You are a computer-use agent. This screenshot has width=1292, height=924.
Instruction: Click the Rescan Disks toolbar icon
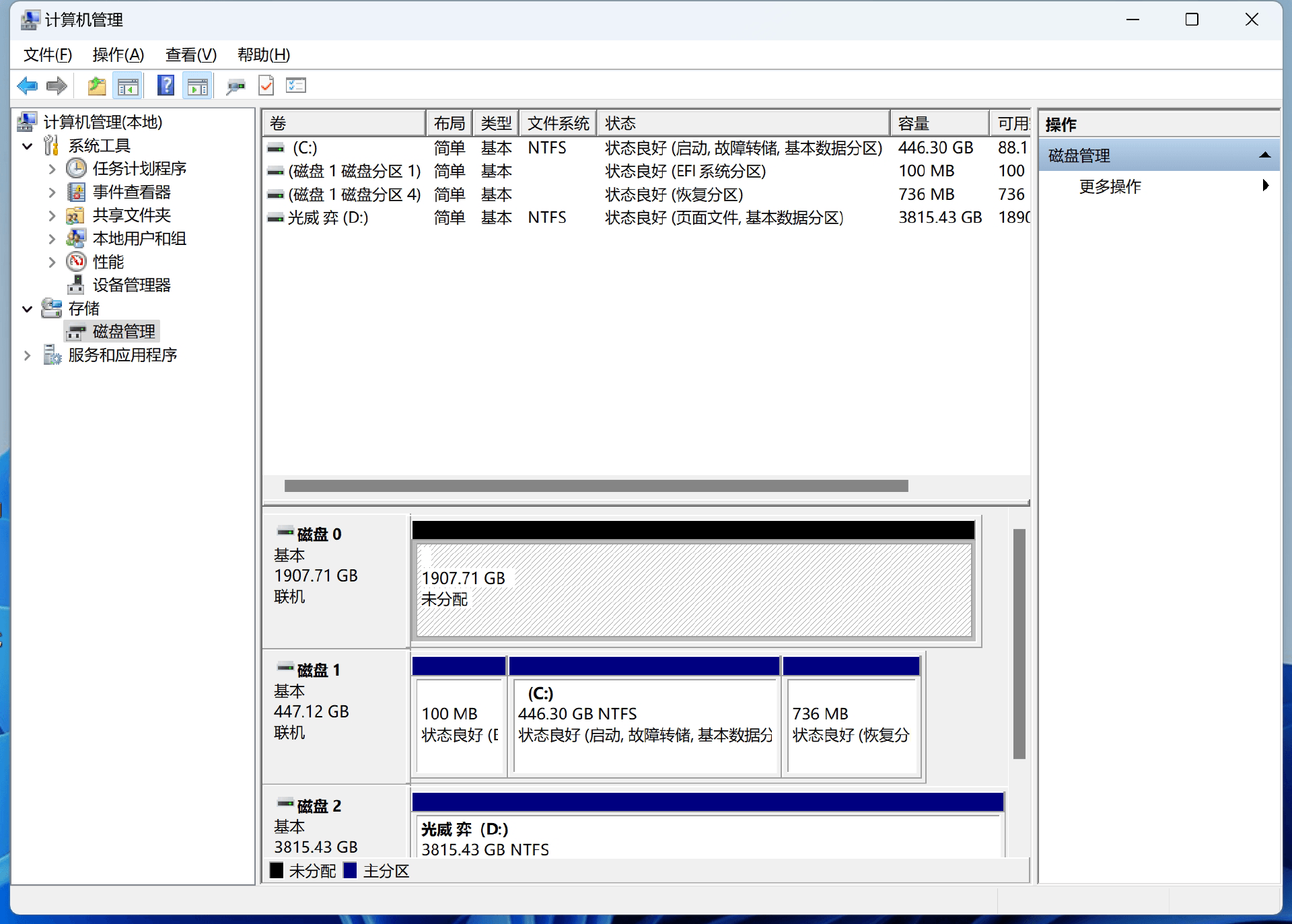point(236,85)
